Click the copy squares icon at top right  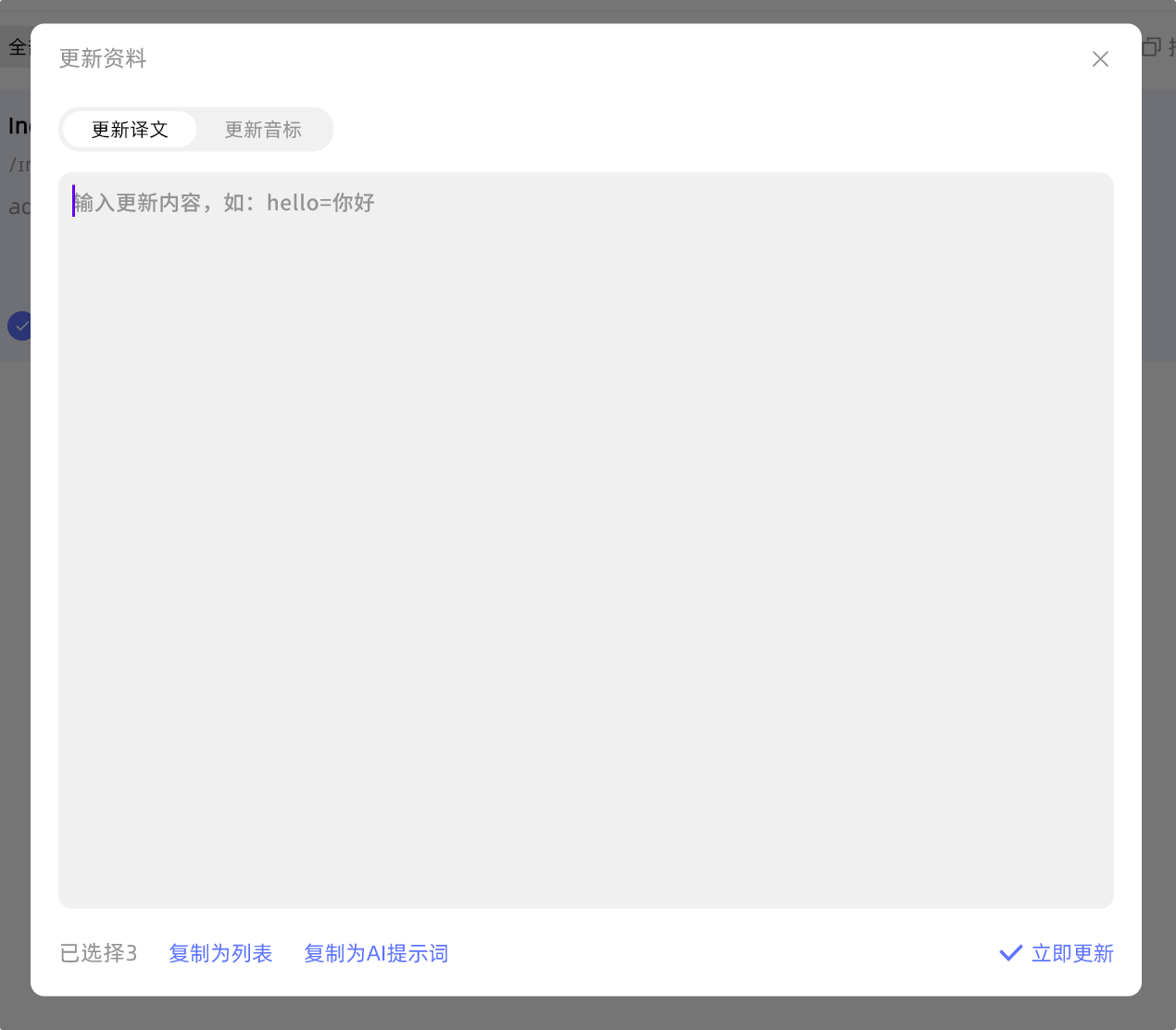pos(1151,47)
